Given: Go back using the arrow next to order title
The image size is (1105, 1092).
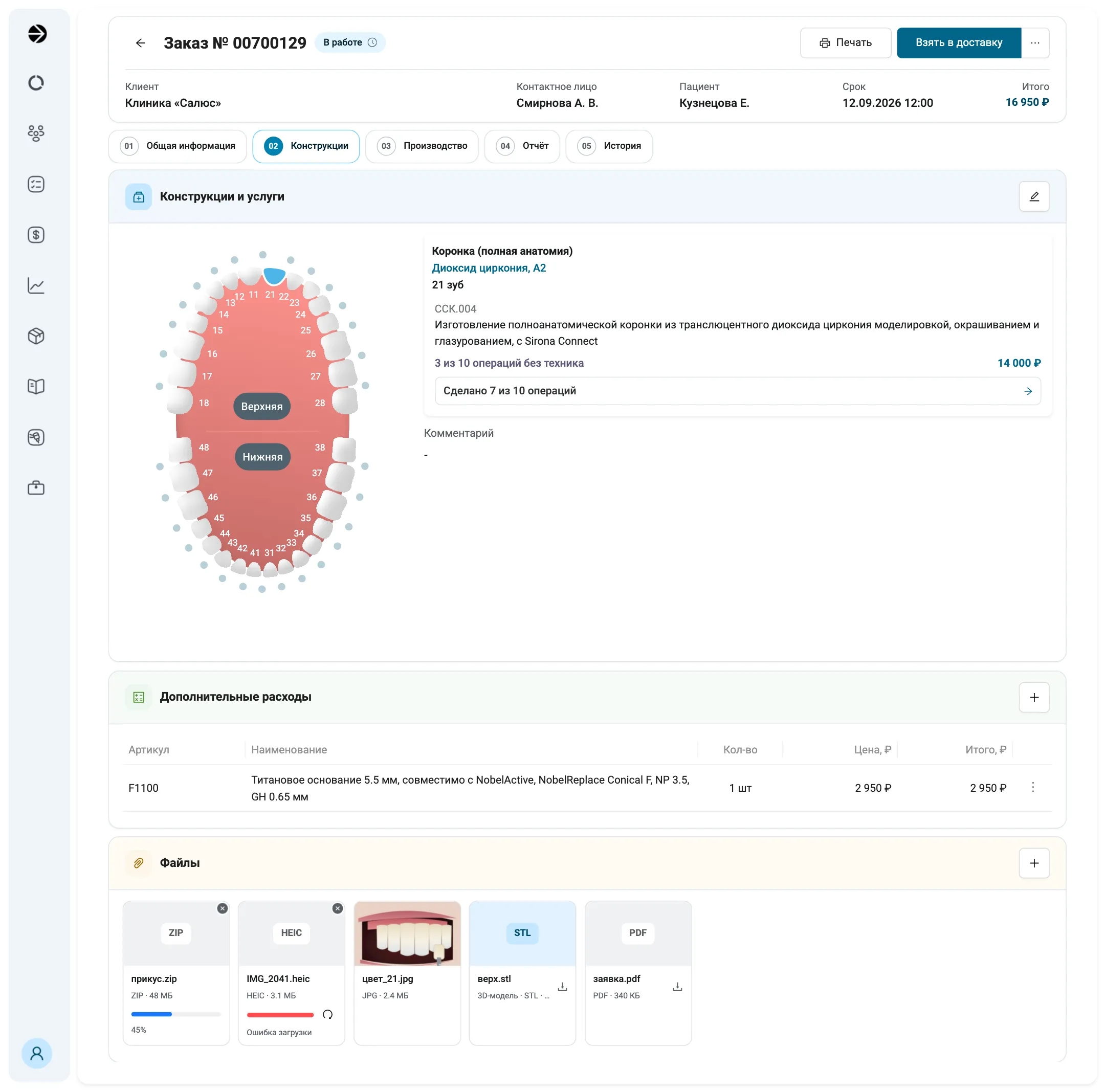Looking at the screenshot, I should coord(140,43).
